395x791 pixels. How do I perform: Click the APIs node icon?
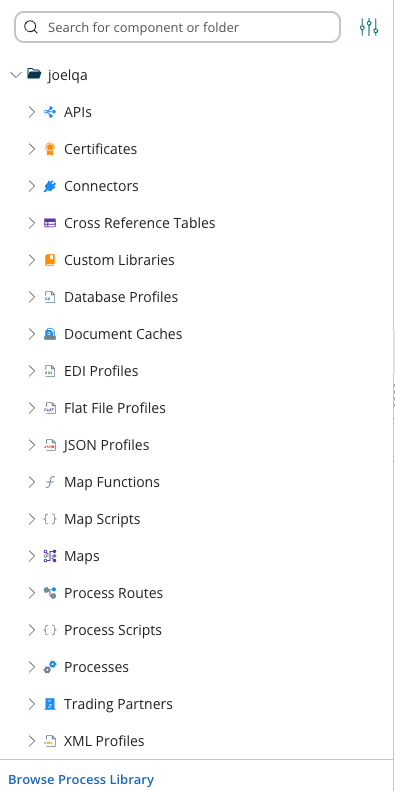49,112
